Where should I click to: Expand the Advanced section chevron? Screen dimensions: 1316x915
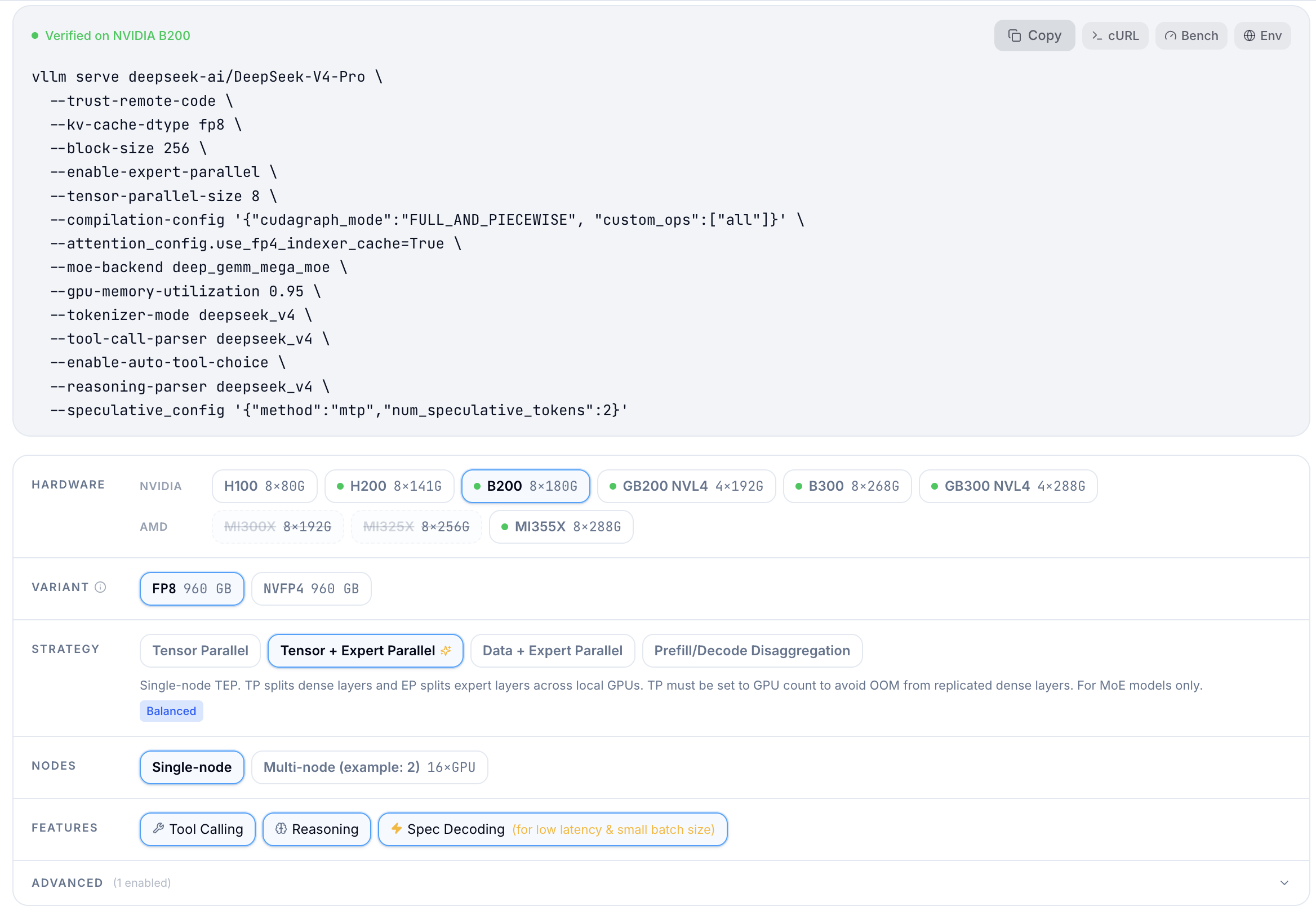(x=1284, y=883)
